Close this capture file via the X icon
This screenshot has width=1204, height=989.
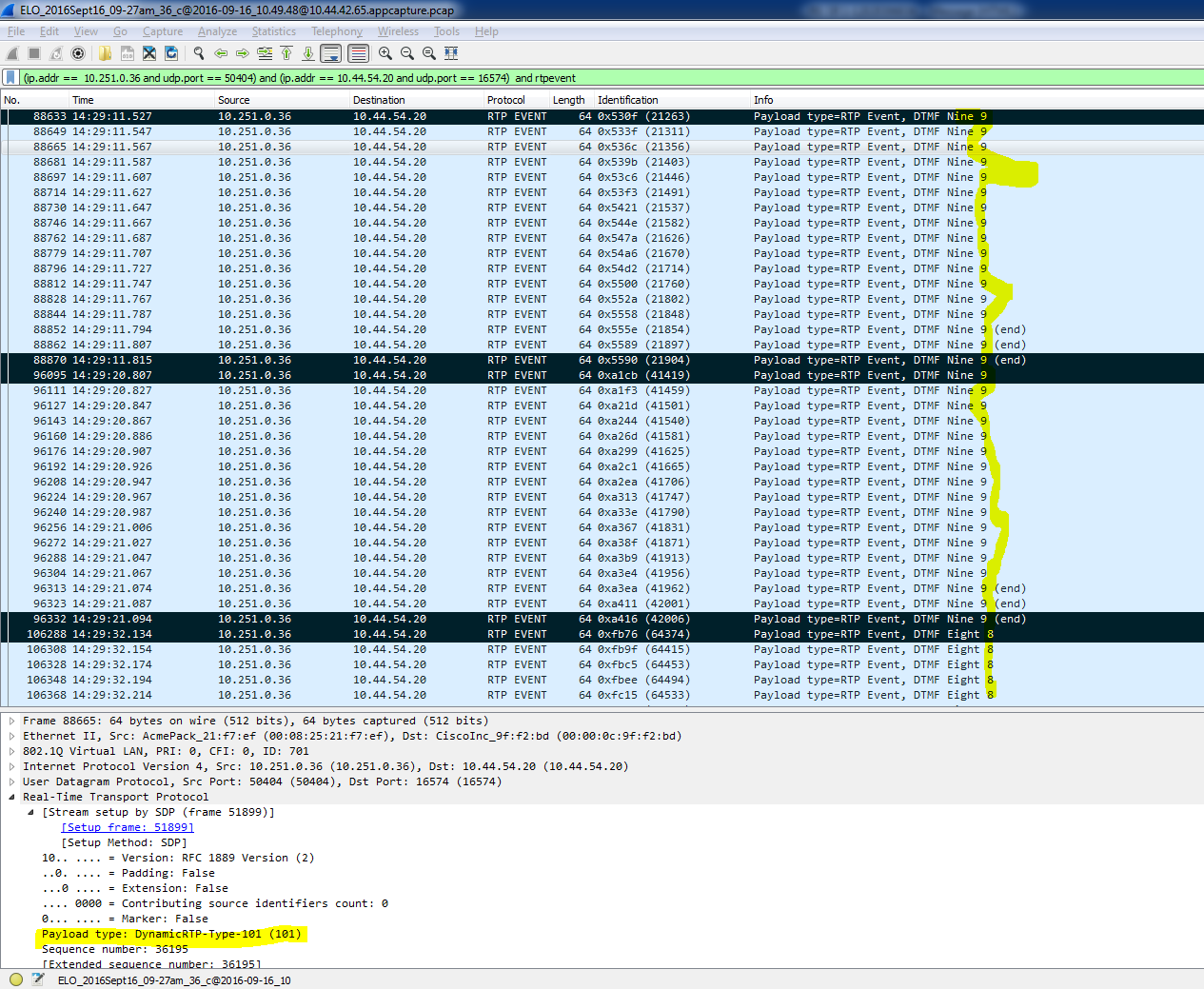point(149,53)
